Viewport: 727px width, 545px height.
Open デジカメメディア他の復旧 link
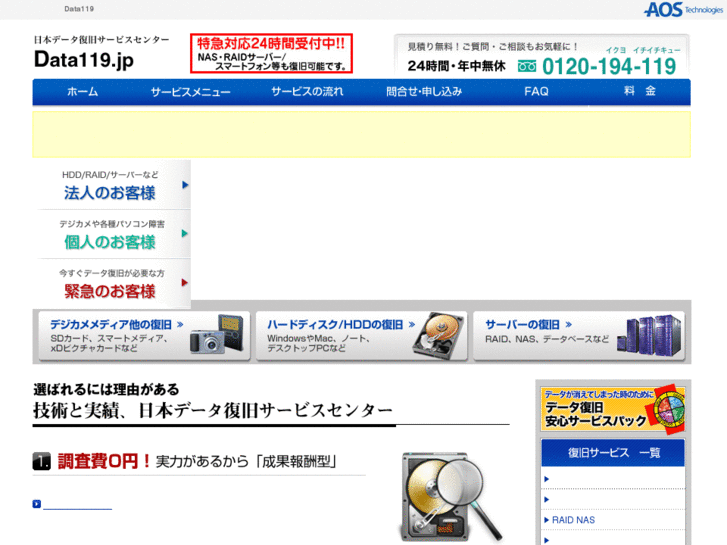coord(117,324)
